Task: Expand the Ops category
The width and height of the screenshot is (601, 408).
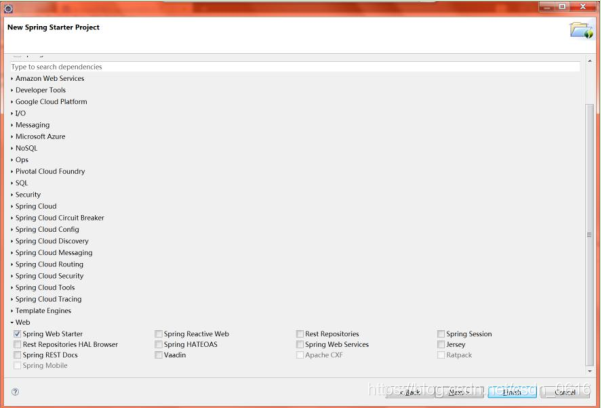Action: pyautogui.click(x=12, y=160)
